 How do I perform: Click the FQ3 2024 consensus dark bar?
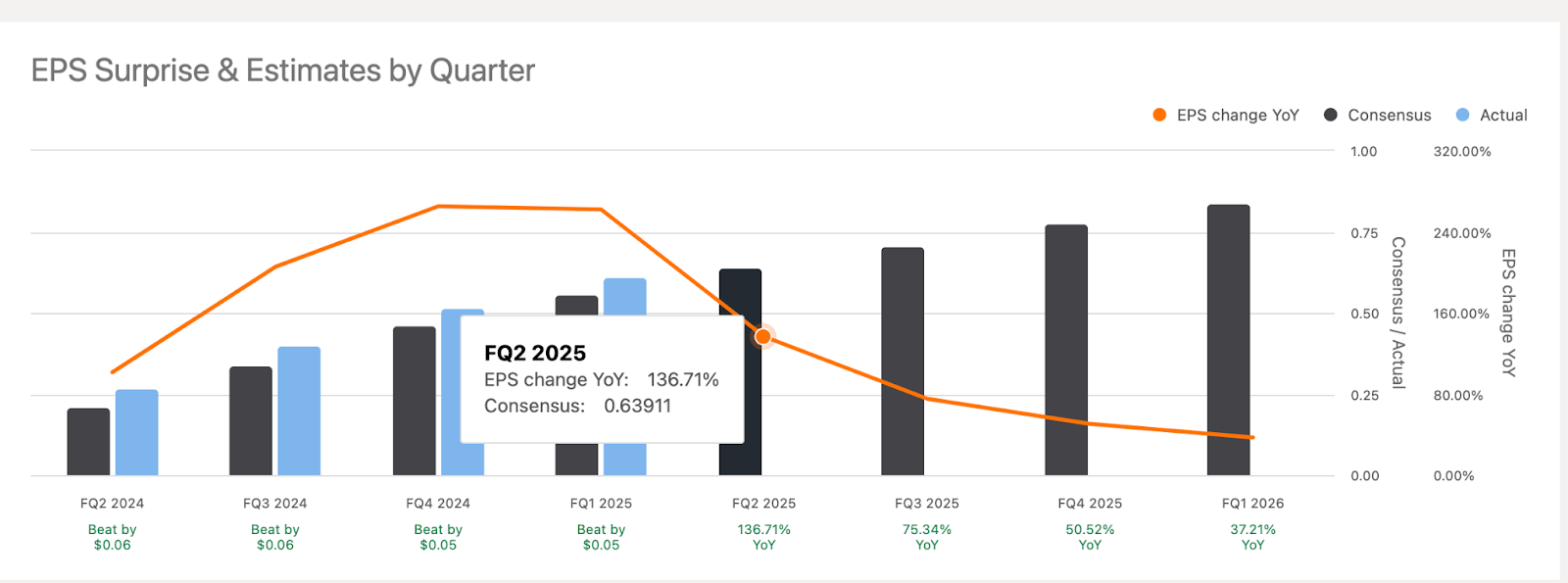click(251, 420)
